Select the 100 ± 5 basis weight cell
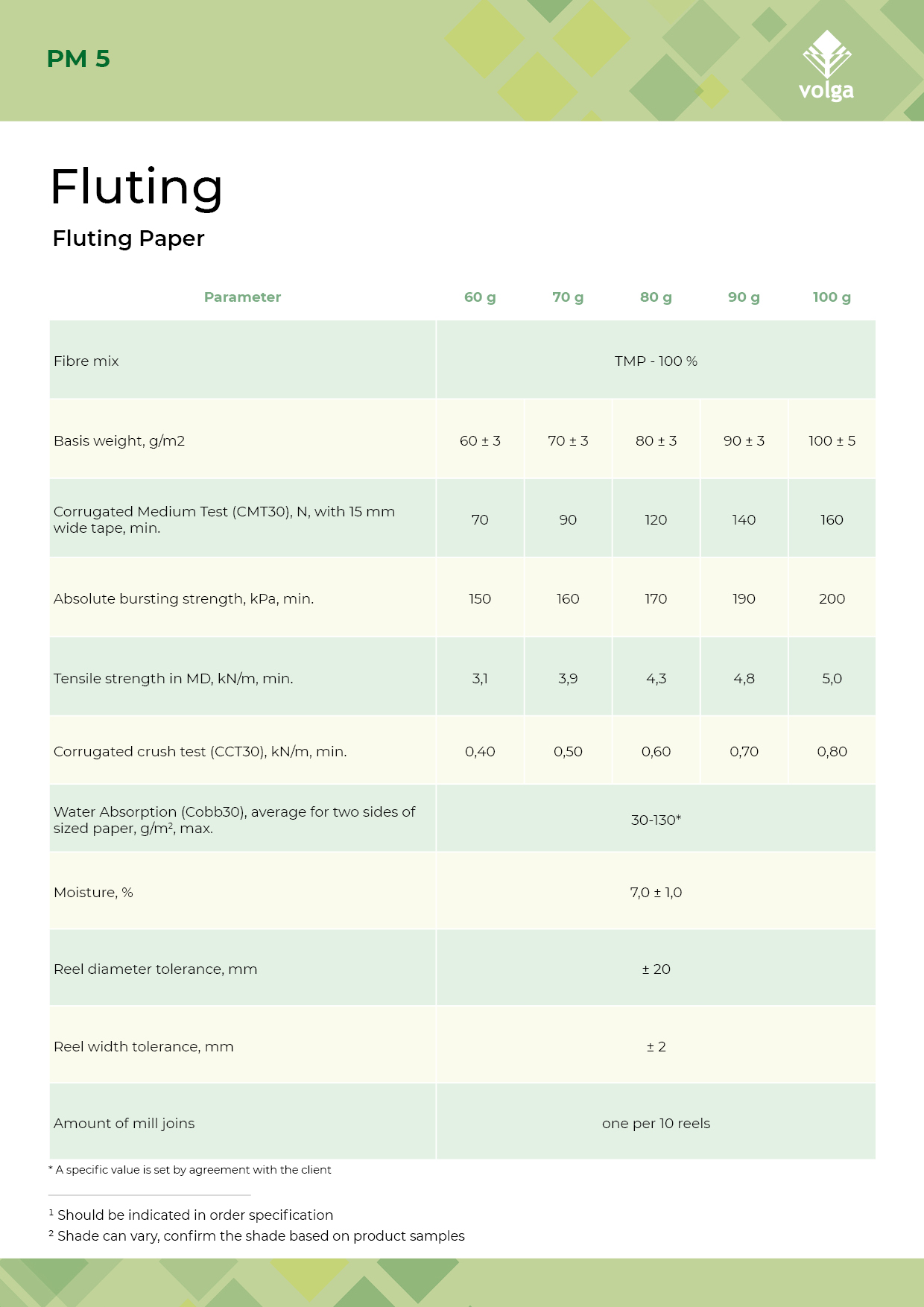924x1307 pixels. 832,440
